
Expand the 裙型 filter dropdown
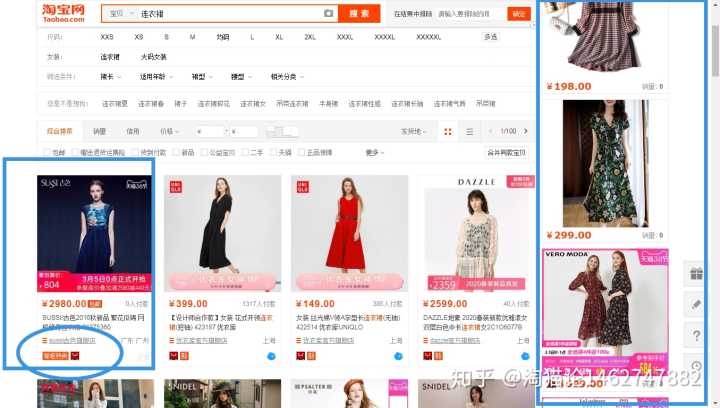pos(202,77)
